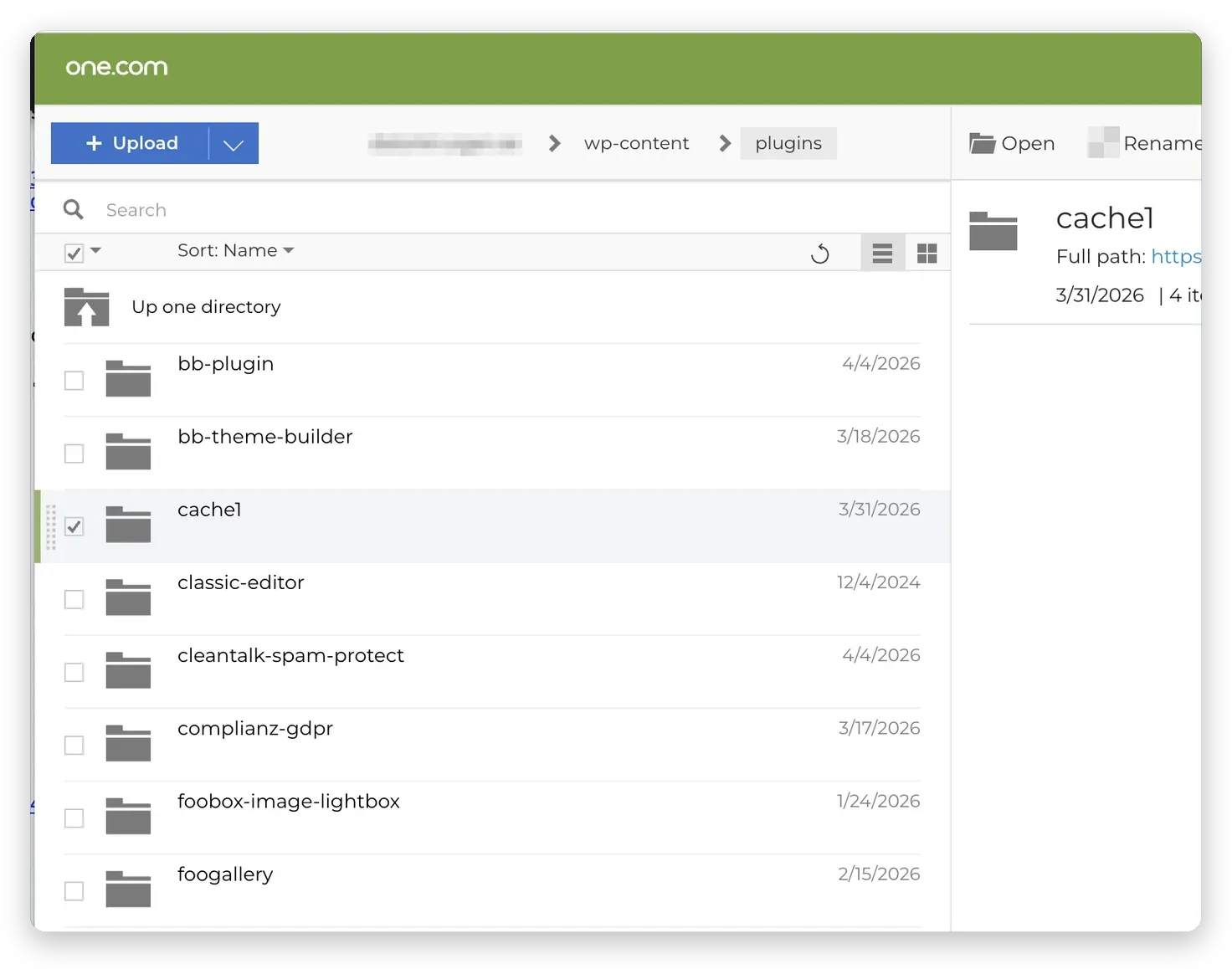This screenshot has height=969, width=1232.
Task: Click the 2/15/2026 date of foogallery
Action: pyautogui.click(x=879, y=874)
